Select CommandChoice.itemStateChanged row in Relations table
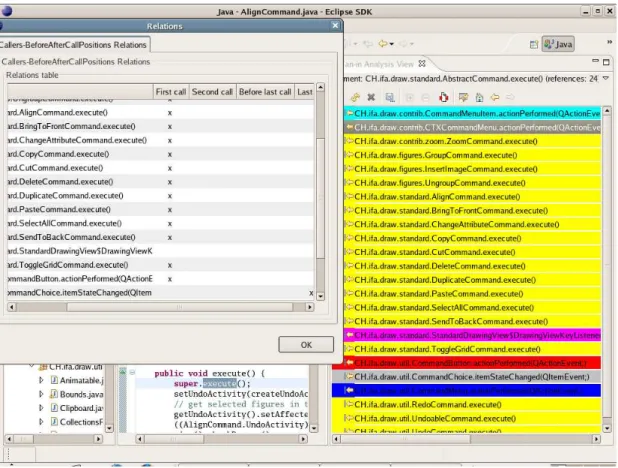The width and height of the screenshot is (618, 468). point(161,293)
